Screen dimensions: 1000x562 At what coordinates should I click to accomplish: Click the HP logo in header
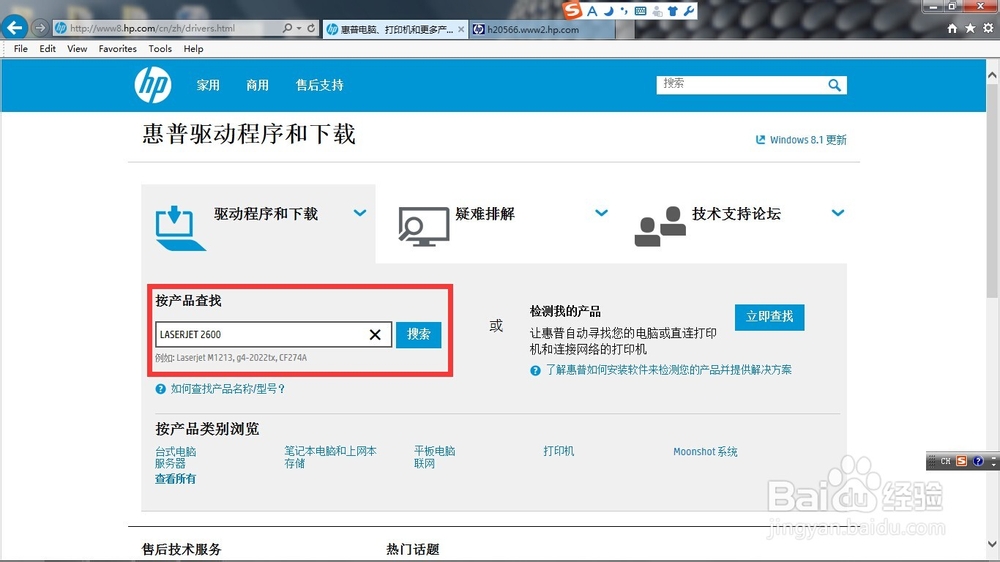point(153,85)
